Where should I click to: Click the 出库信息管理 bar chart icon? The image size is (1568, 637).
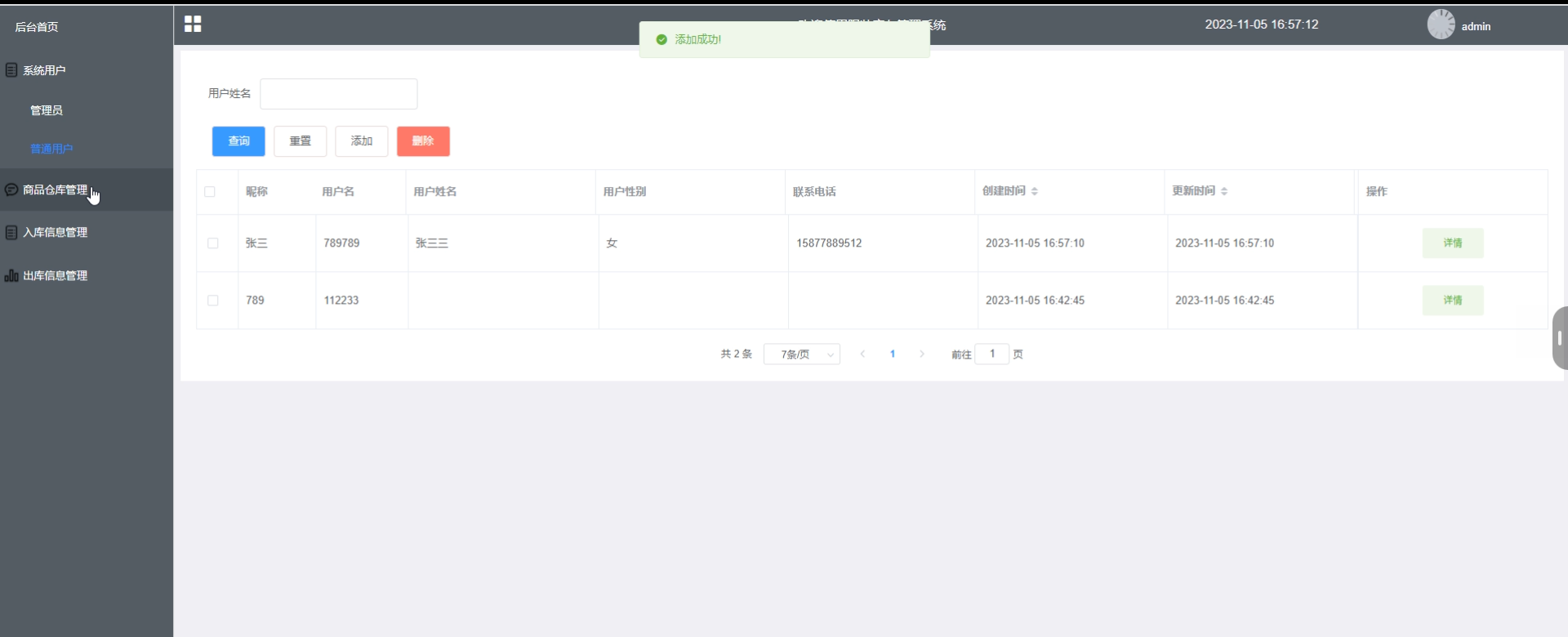11,276
